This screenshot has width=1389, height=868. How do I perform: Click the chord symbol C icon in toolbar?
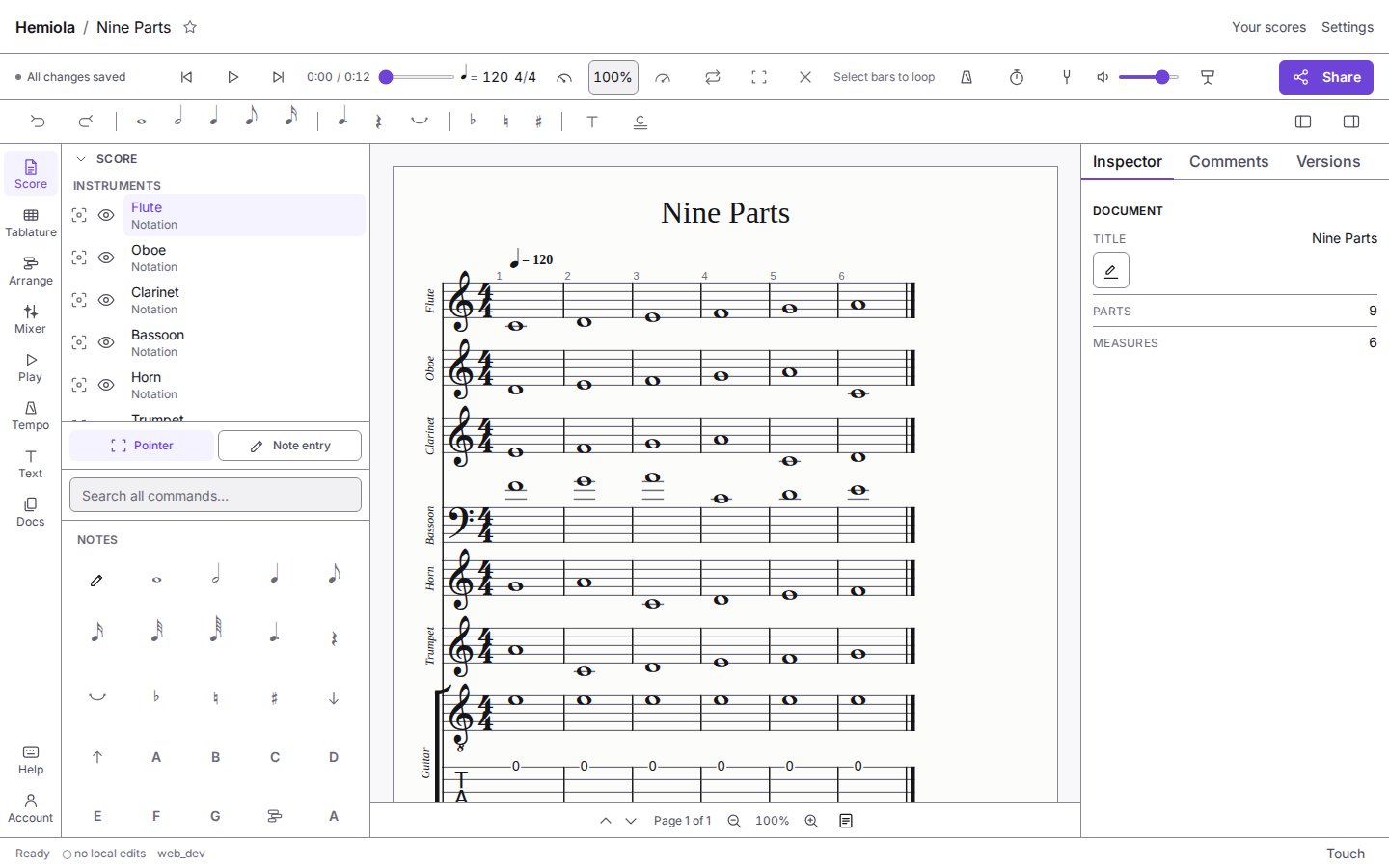click(x=640, y=122)
